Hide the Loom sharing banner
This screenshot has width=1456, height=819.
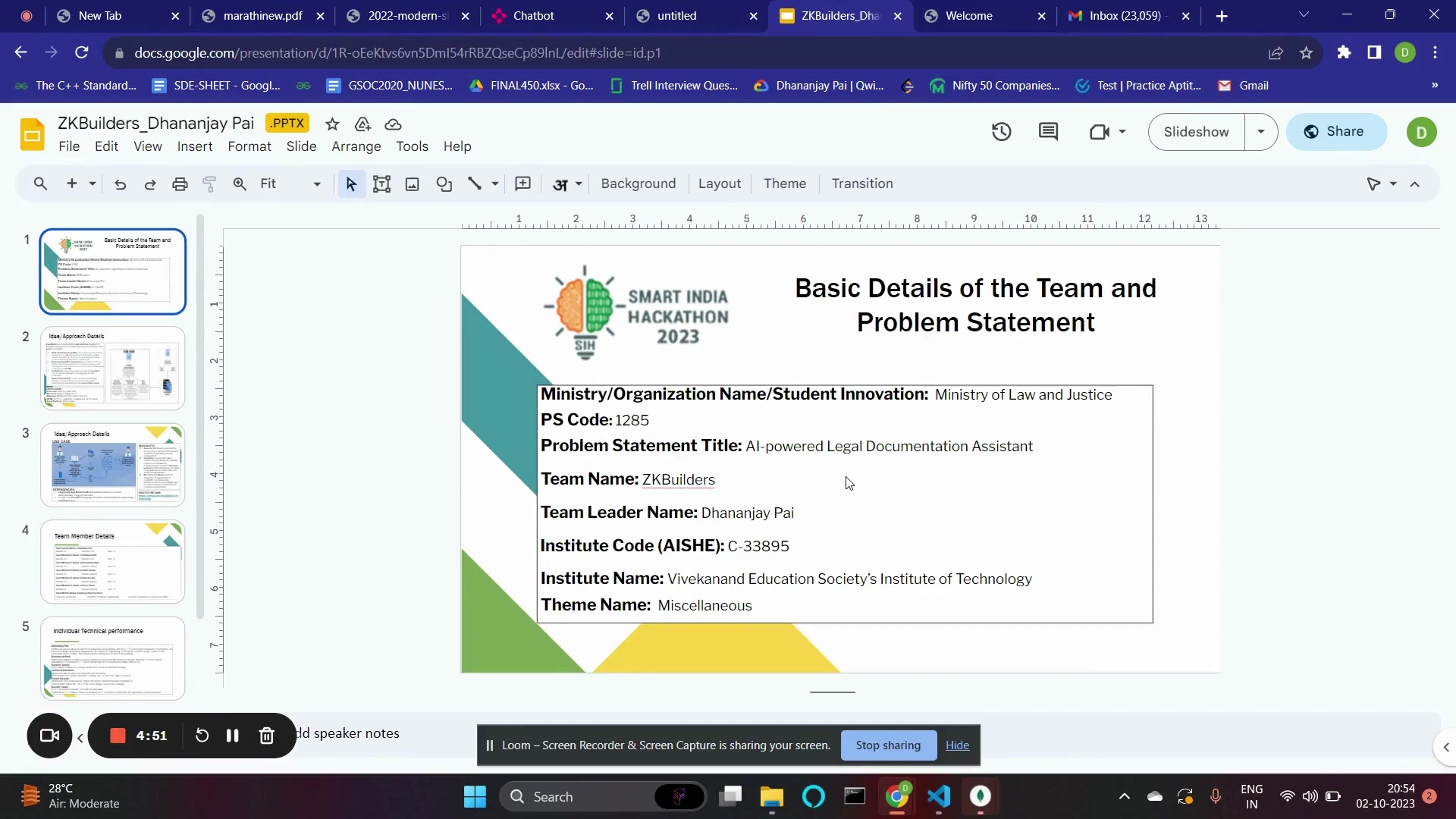[x=957, y=745]
